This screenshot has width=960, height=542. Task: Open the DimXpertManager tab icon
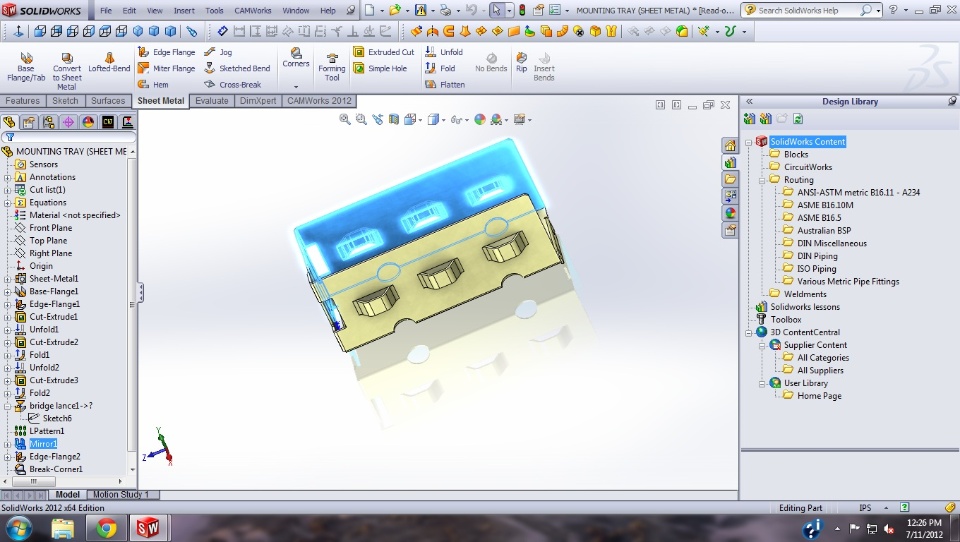[x=68, y=122]
